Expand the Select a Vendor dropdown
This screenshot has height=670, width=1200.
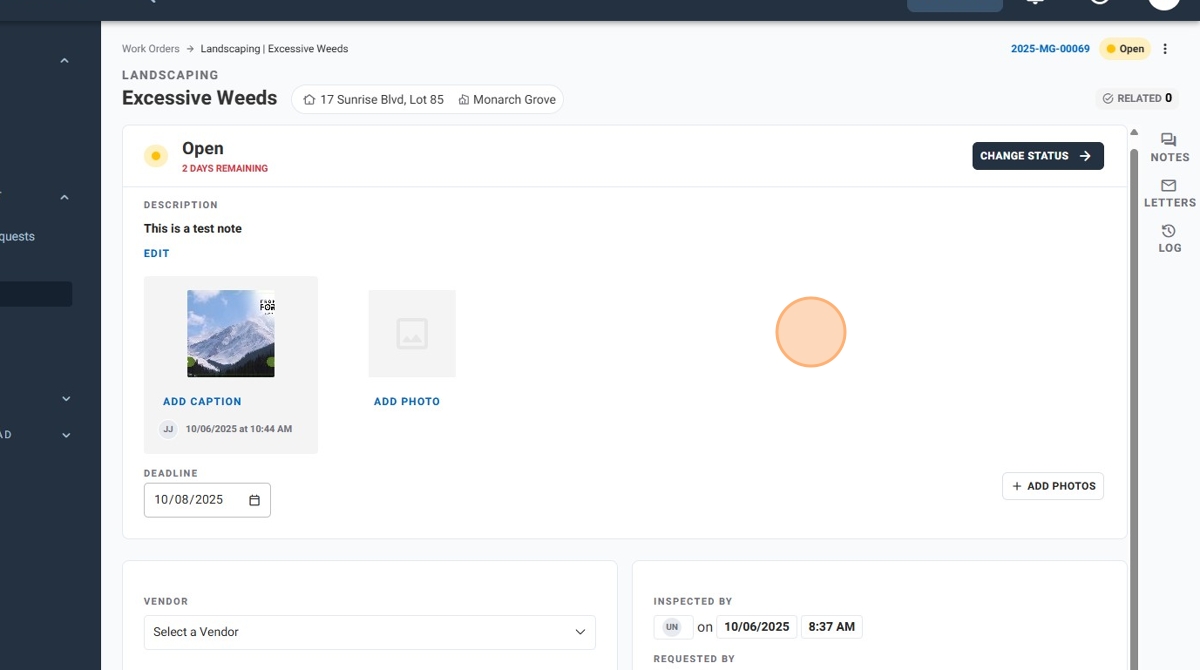click(370, 632)
